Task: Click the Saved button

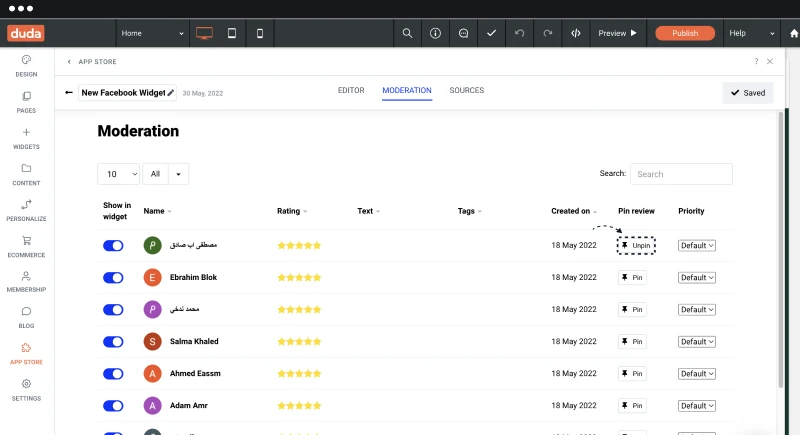Action: point(748,93)
